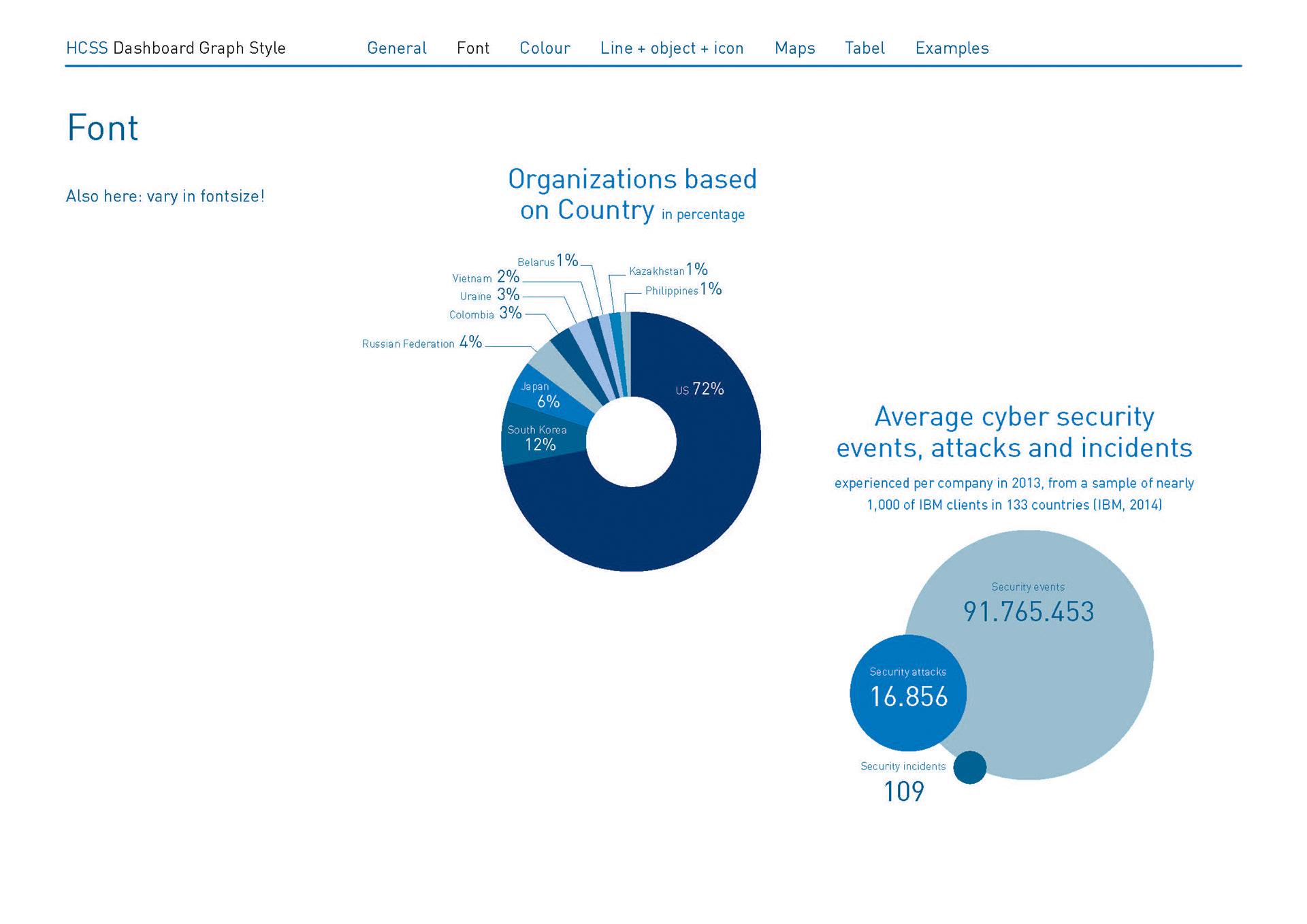The width and height of the screenshot is (1307, 924).
Task: Click the Security events 91.765.453 value
Action: [x=1028, y=612]
